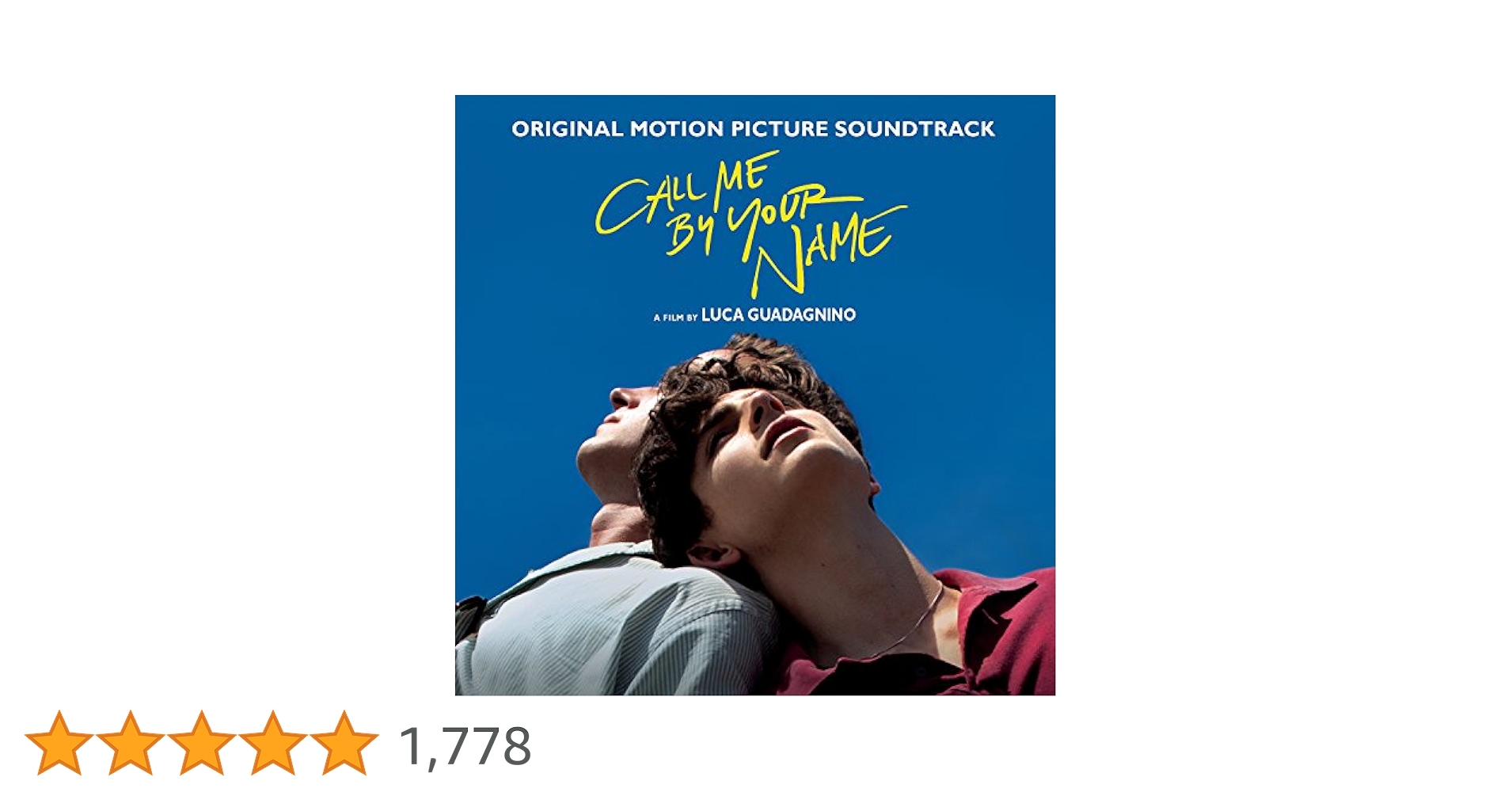This screenshot has height=792, width=1512.
Task: Click the 'Luca Guadagnino' credit text
Action: point(778,314)
